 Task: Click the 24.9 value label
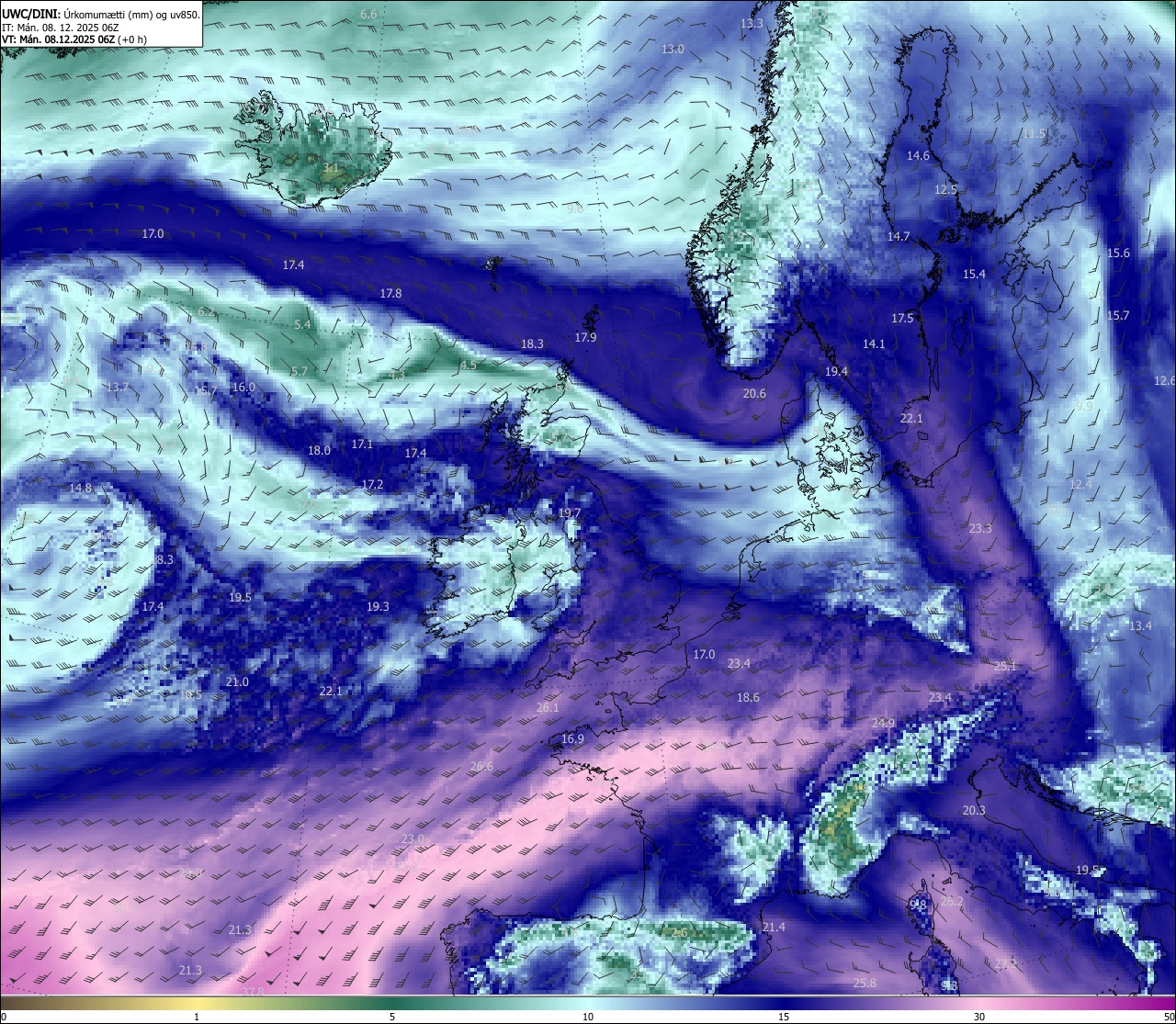(883, 723)
